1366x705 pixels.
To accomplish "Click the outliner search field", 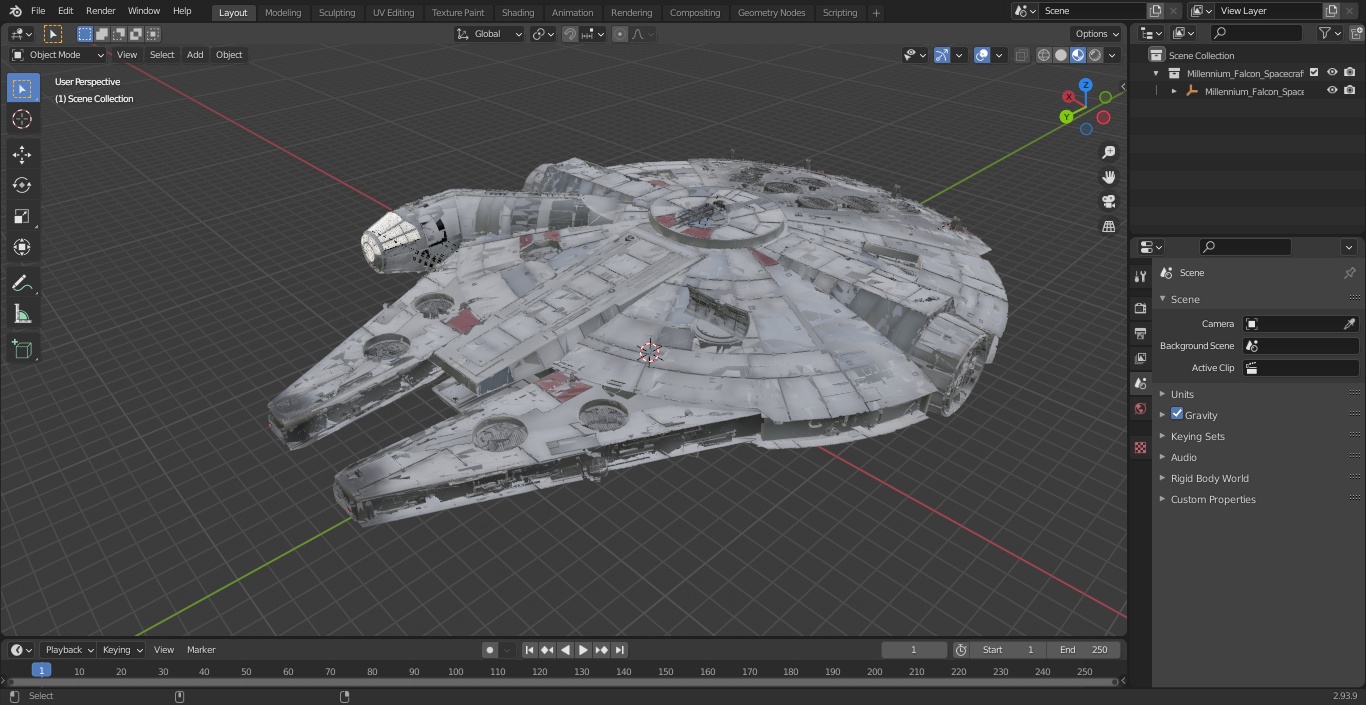I will click(1256, 33).
